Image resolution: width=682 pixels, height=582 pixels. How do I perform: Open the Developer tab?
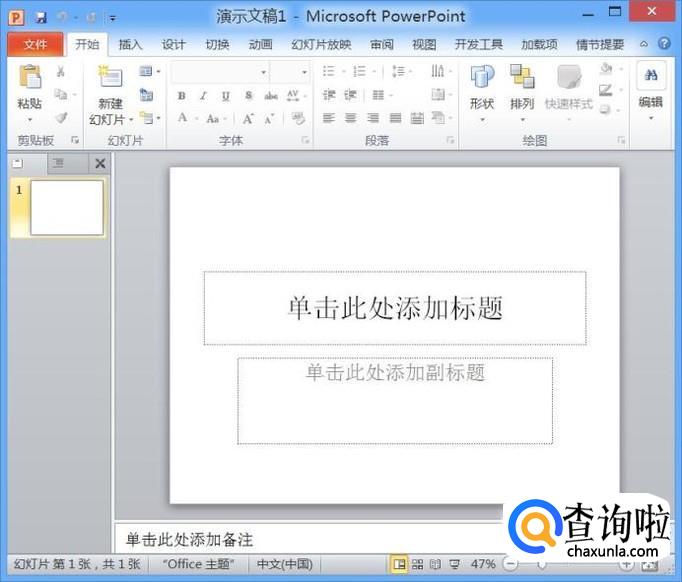click(478, 44)
